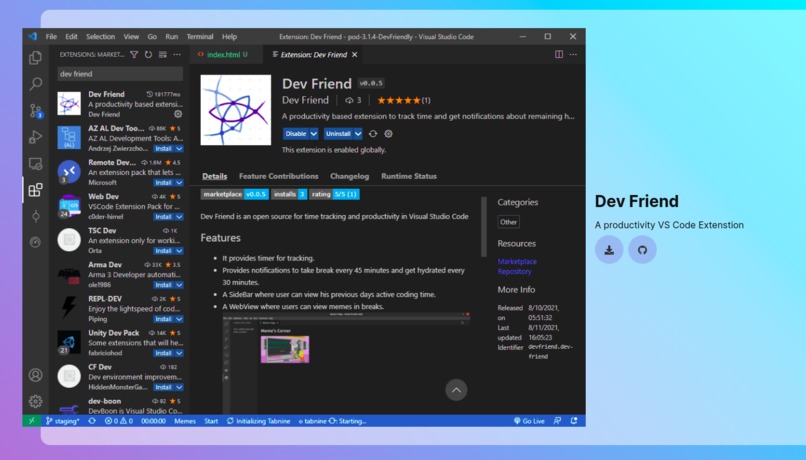
Task: Open editor more actions ellipsis
Action: tap(573, 54)
